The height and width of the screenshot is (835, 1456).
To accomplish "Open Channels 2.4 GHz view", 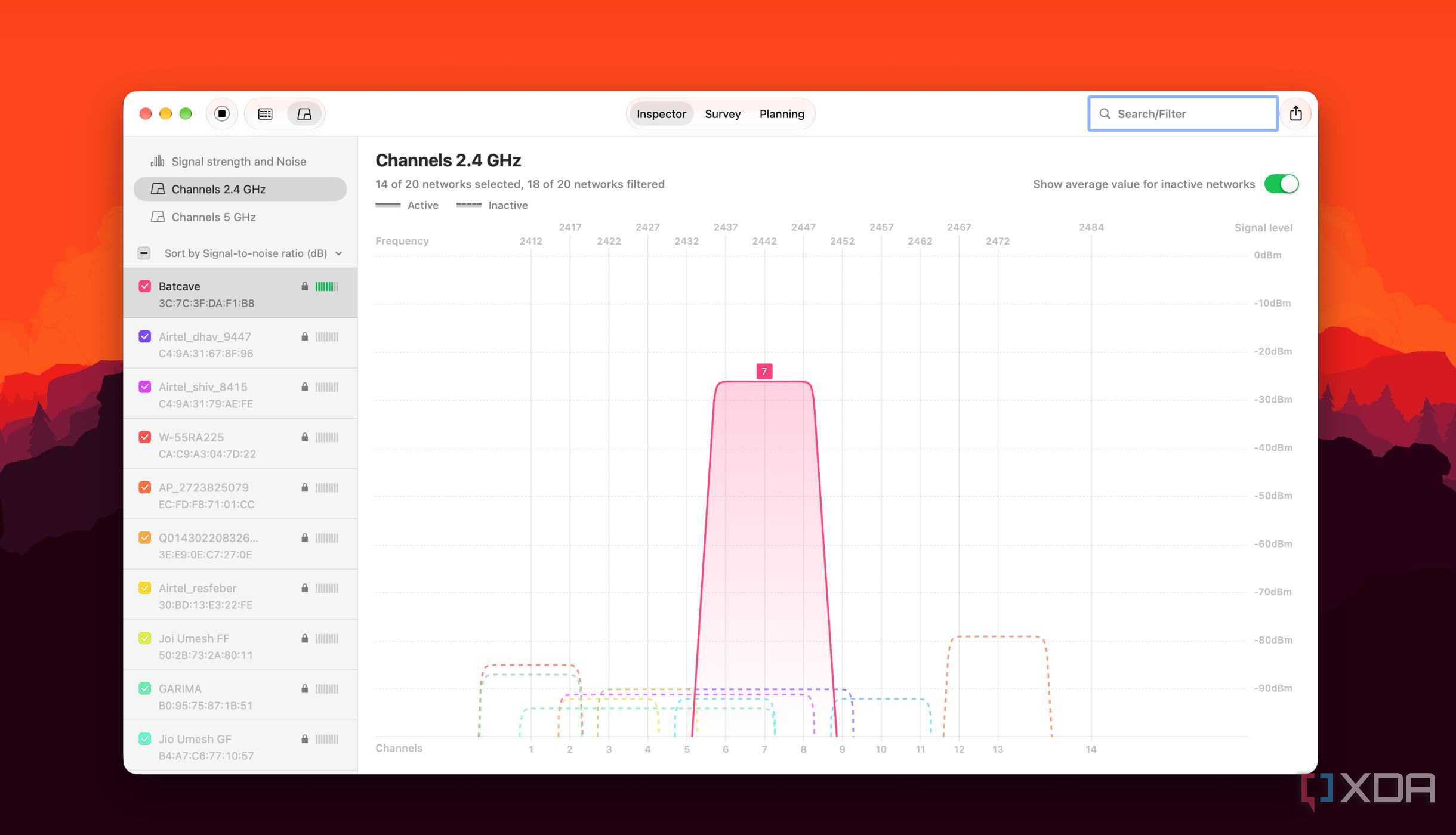I will tap(240, 189).
